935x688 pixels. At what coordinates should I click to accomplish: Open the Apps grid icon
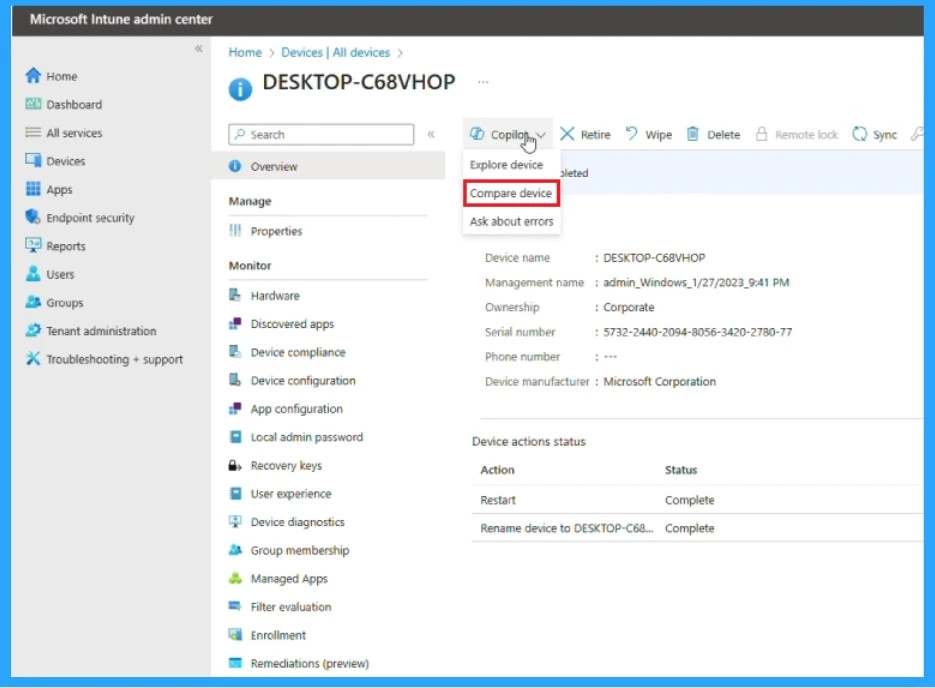(33, 189)
